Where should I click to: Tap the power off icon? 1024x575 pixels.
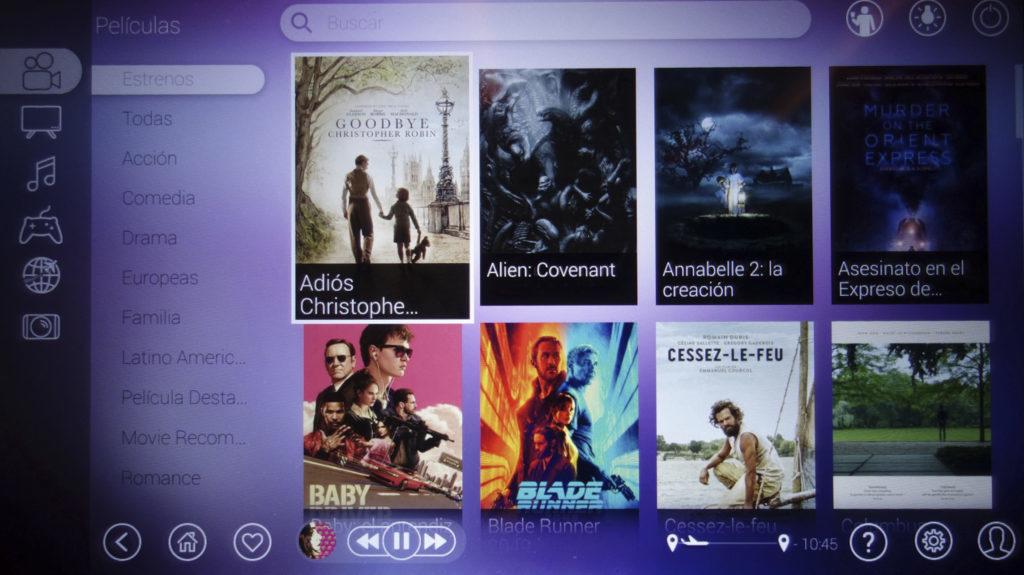click(990, 17)
